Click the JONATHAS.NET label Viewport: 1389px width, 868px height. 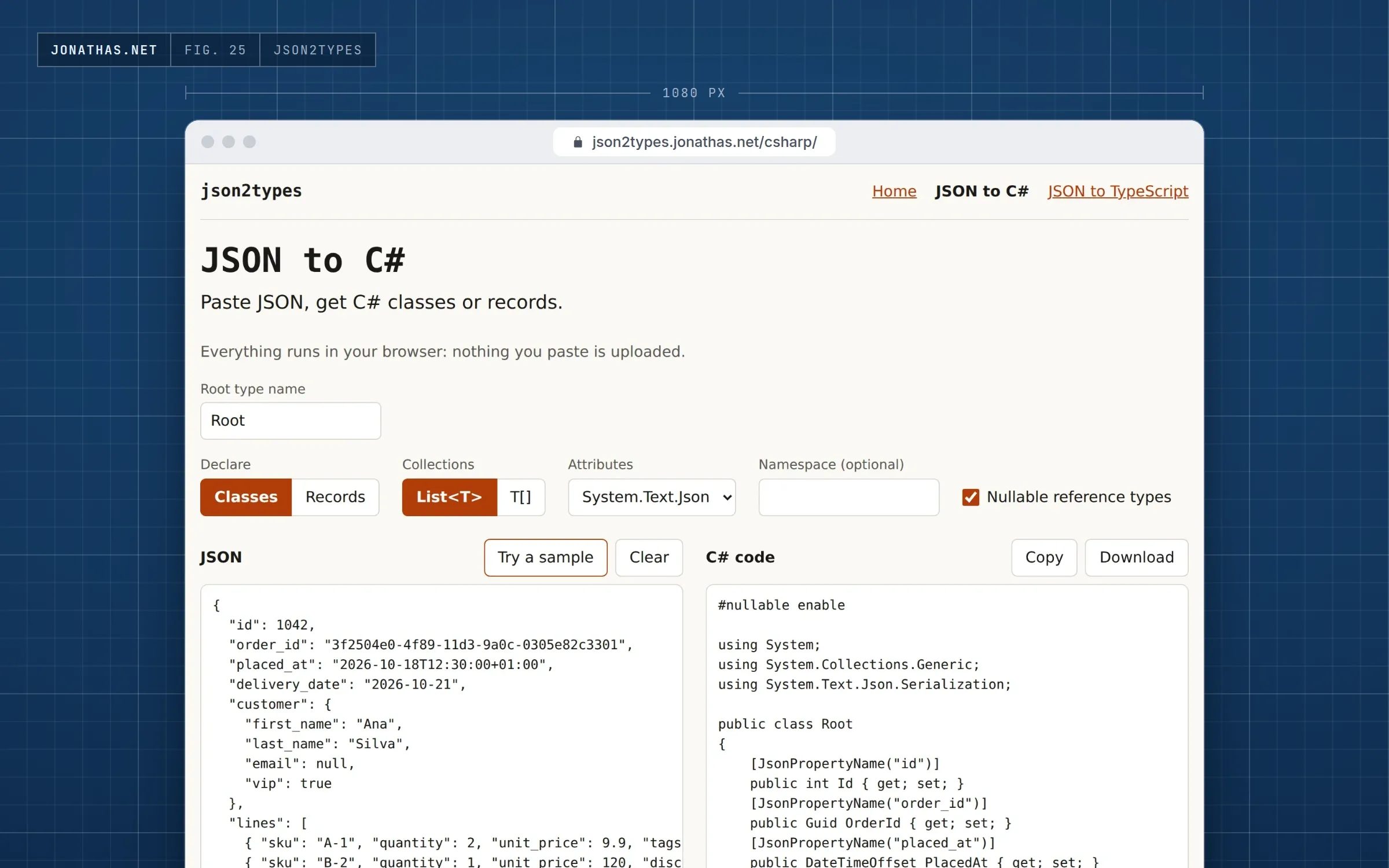coord(104,50)
